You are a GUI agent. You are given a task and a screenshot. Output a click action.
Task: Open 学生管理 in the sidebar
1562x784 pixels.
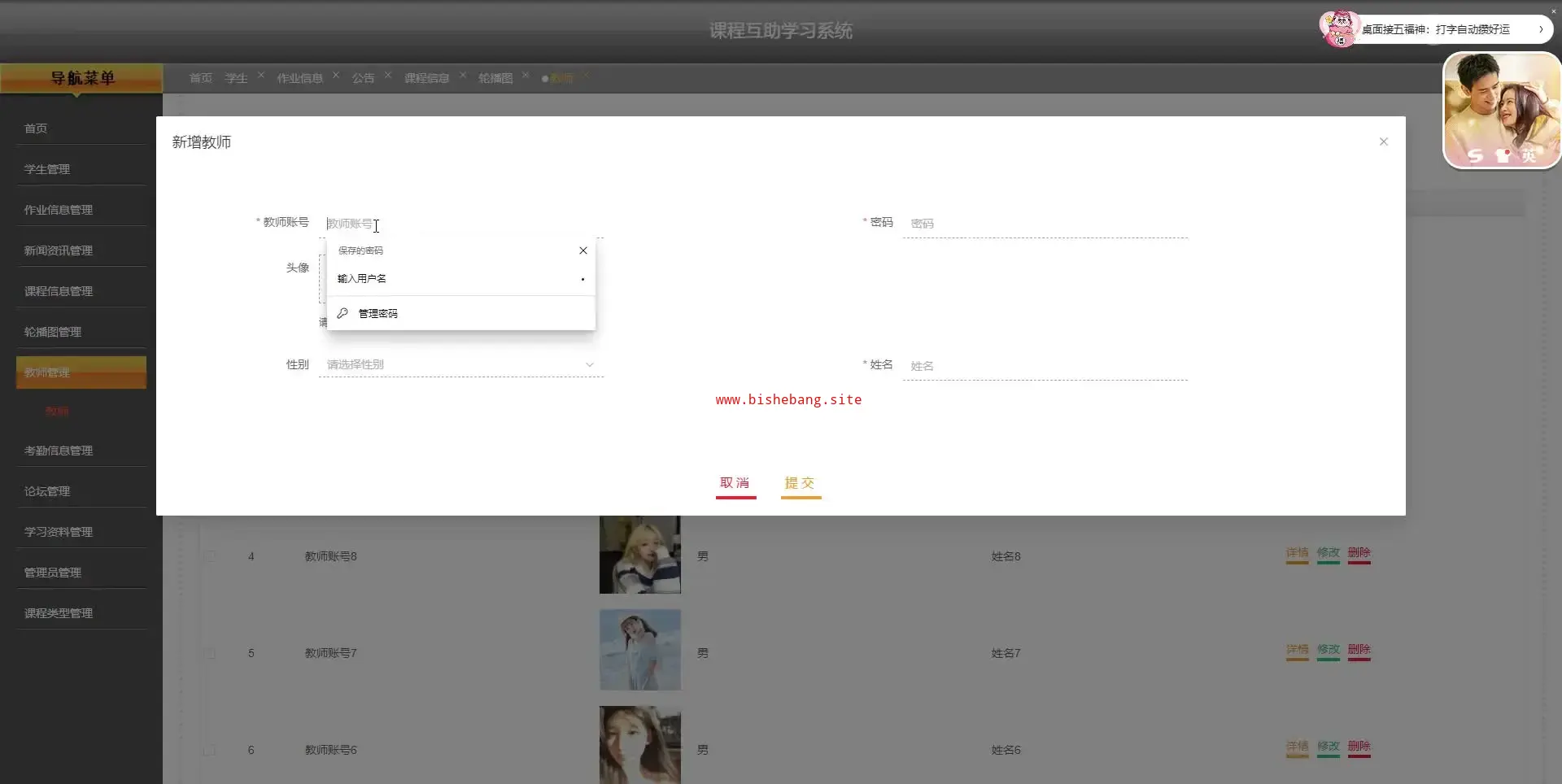click(81, 169)
